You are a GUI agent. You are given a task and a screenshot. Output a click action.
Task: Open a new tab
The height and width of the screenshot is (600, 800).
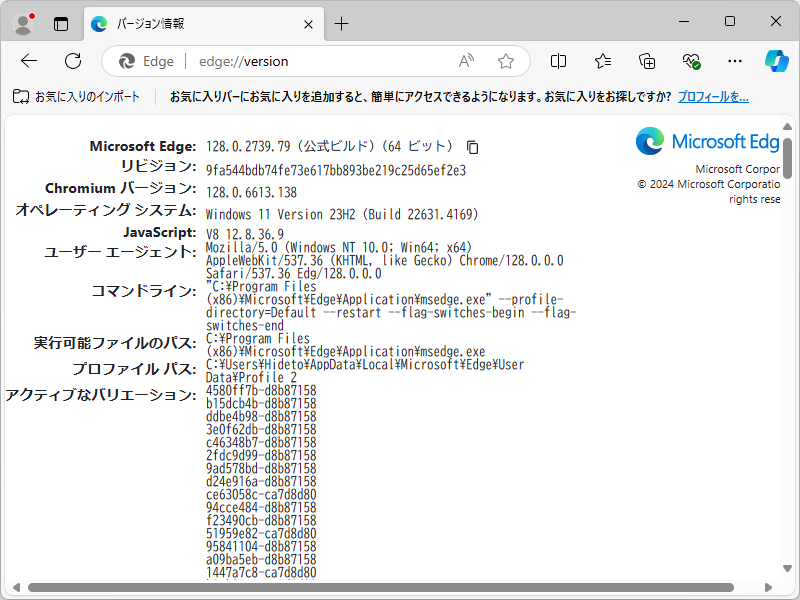pyautogui.click(x=342, y=22)
